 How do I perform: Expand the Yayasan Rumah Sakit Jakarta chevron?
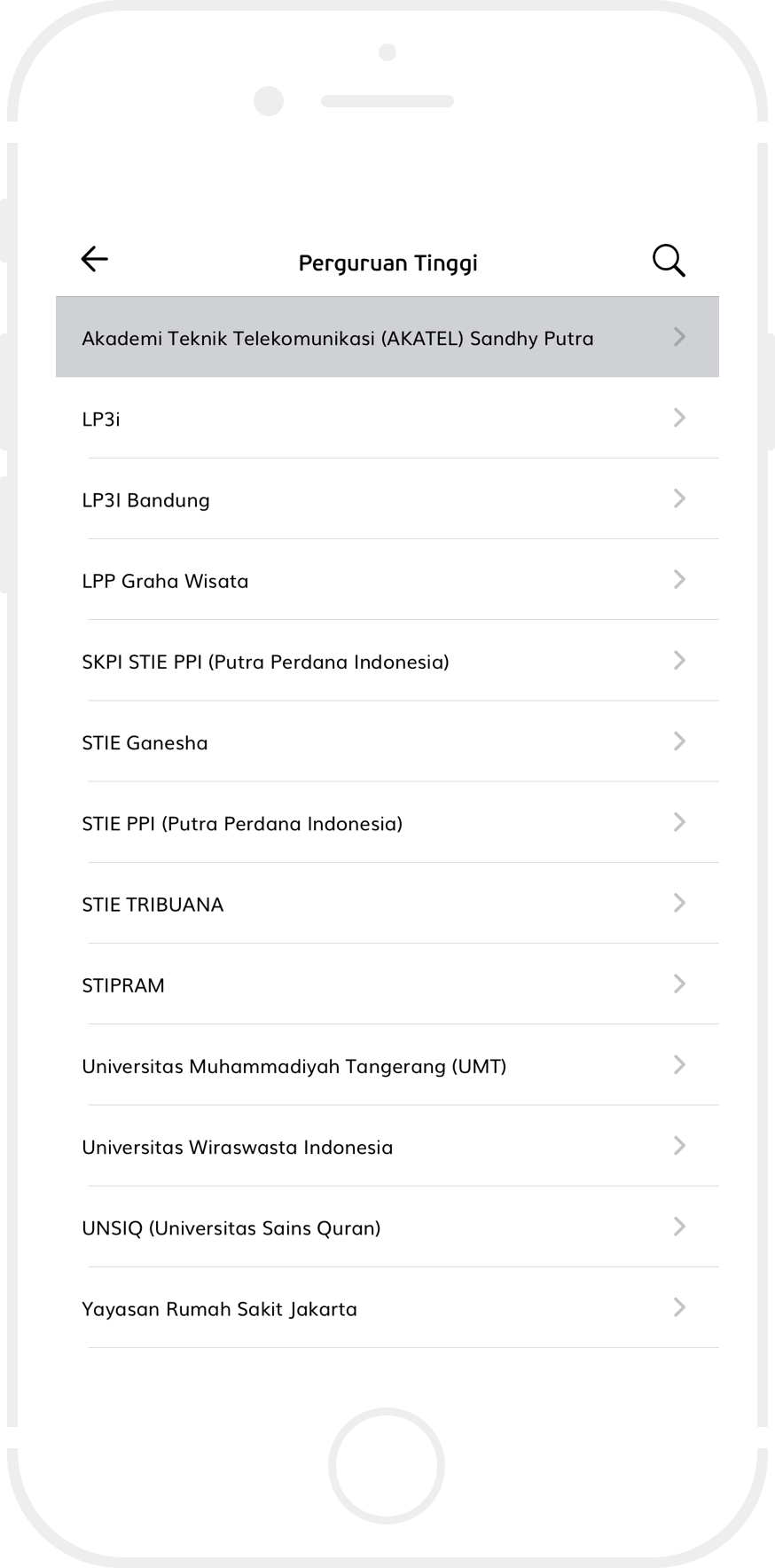(679, 1307)
